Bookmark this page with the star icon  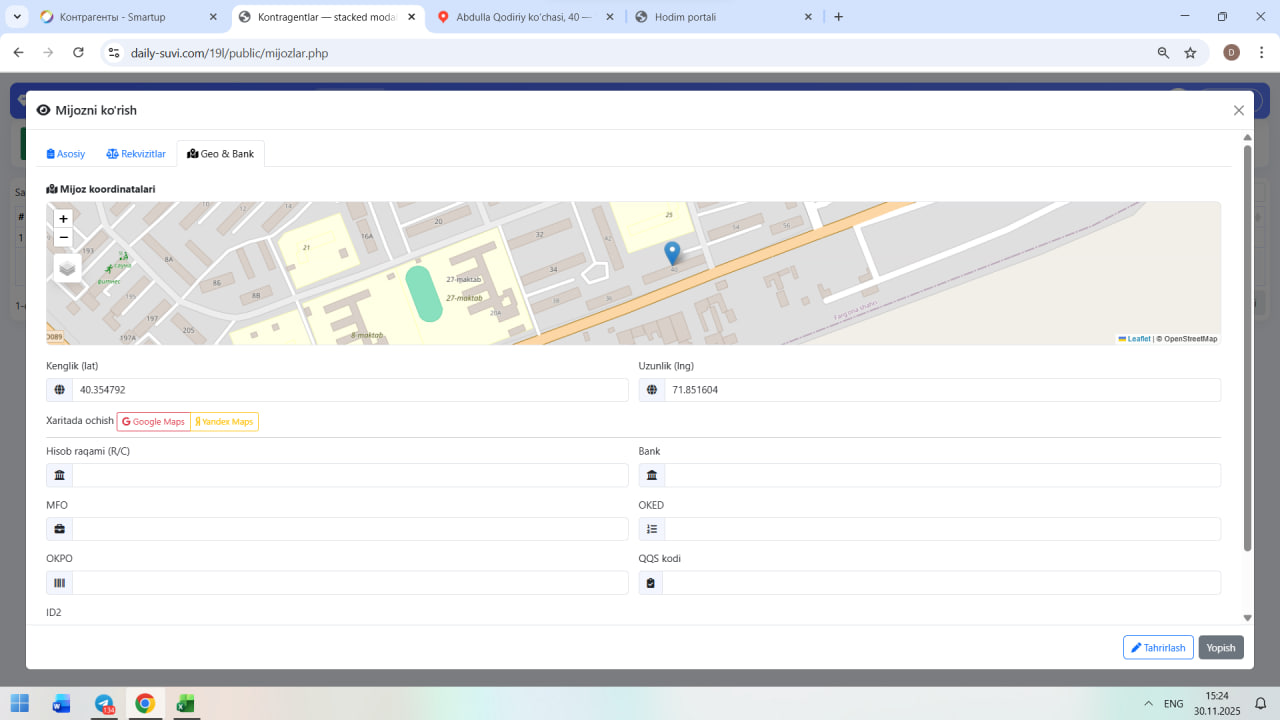[x=1190, y=53]
